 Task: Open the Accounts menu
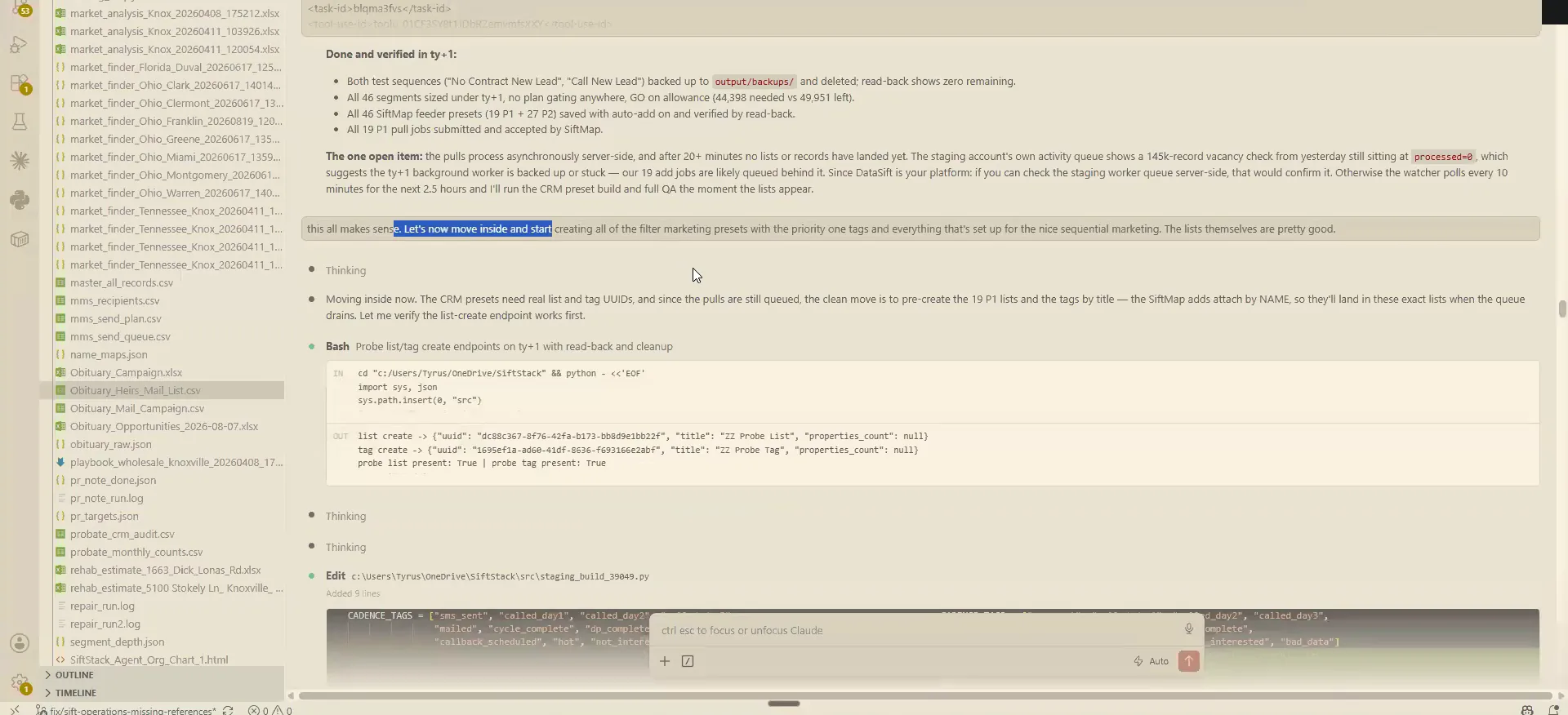[x=20, y=643]
